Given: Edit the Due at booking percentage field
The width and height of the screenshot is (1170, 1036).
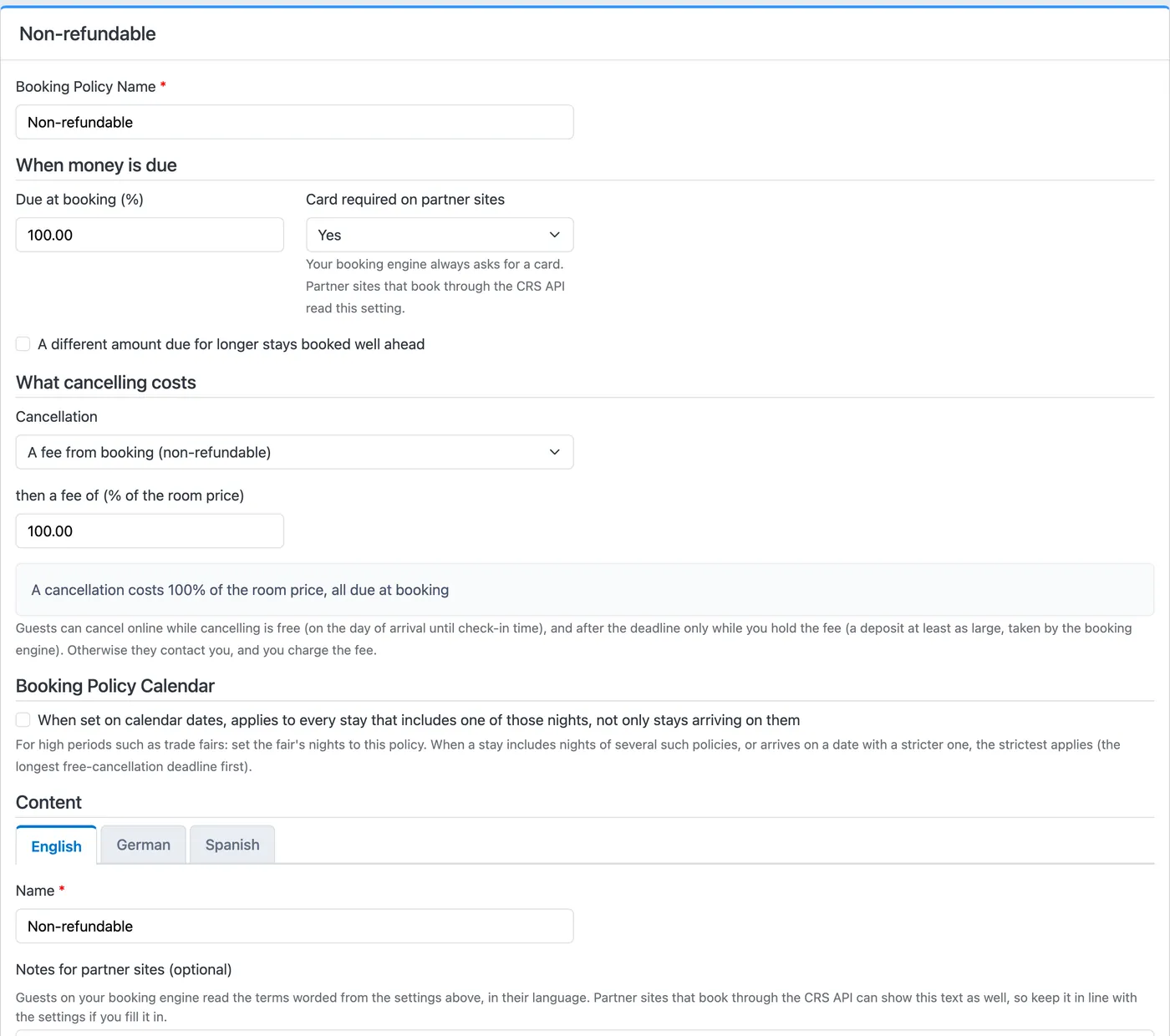Looking at the screenshot, I should coord(150,235).
